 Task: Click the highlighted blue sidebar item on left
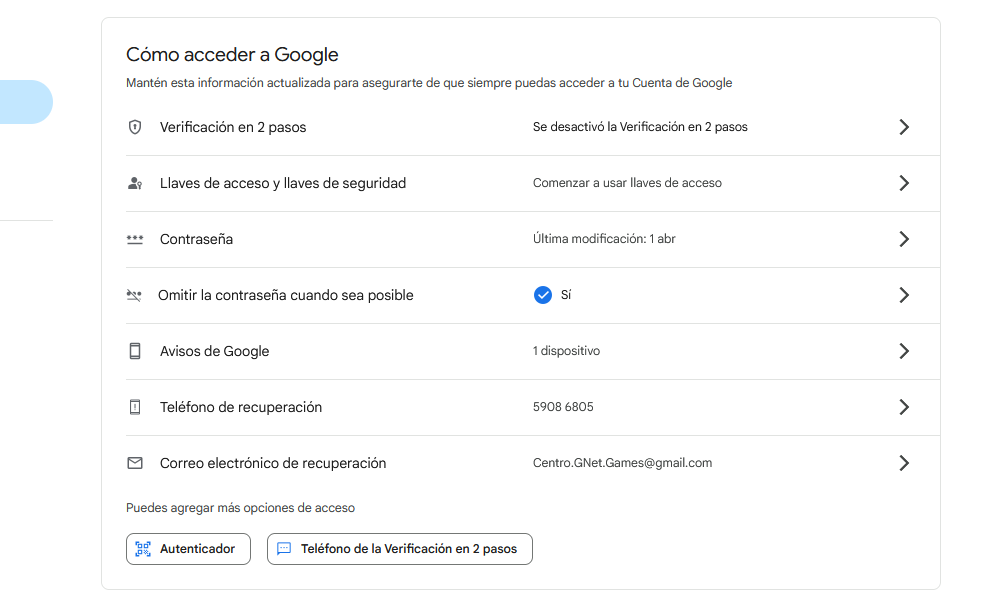click(x=25, y=102)
